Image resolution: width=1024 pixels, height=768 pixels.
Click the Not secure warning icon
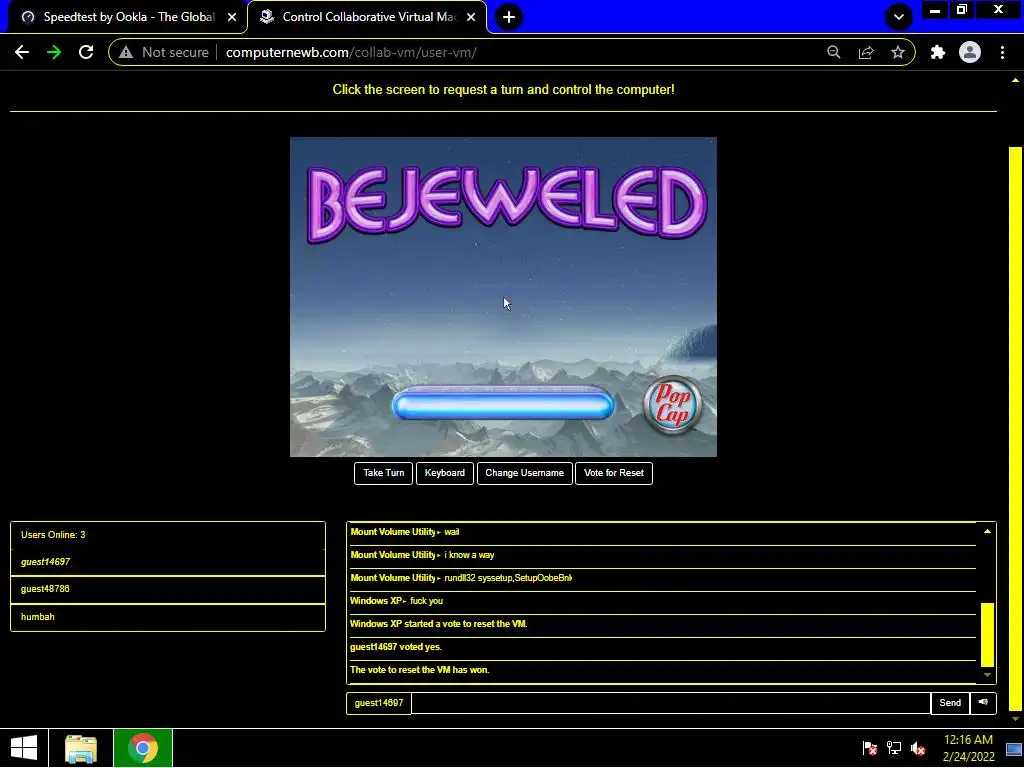(126, 52)
